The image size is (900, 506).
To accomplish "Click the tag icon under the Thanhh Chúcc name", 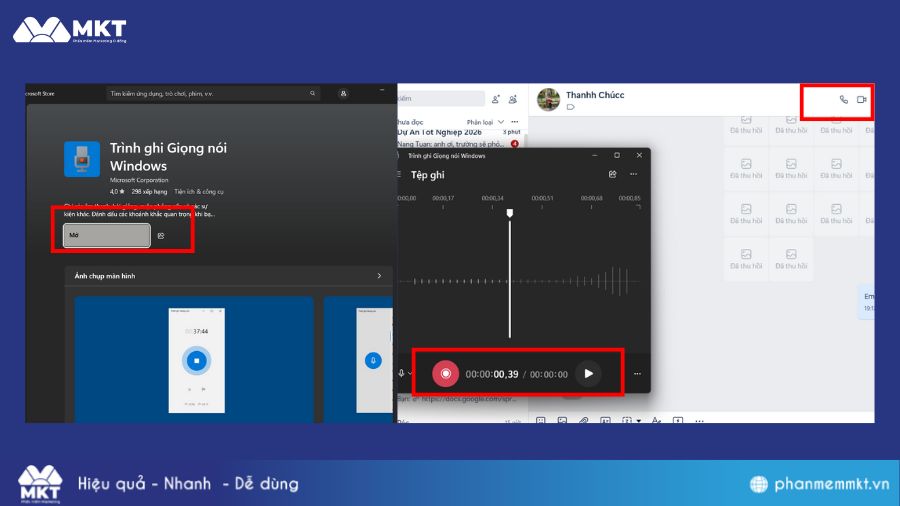I will point(570,107).
